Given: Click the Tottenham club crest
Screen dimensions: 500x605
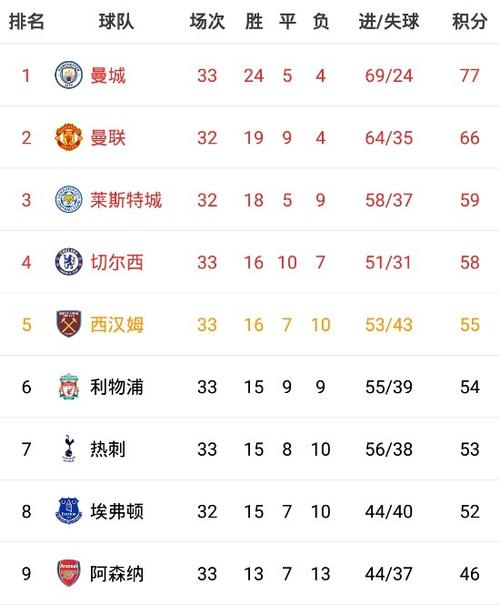Looking at the screenshot, I should coord(69,449).
